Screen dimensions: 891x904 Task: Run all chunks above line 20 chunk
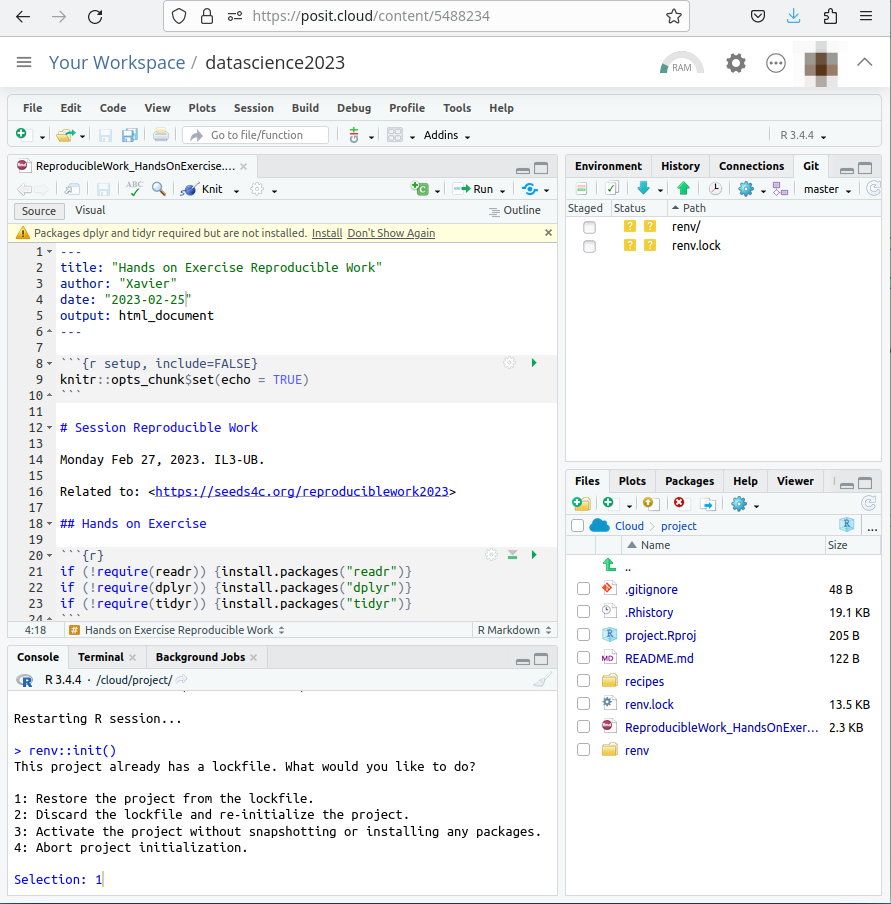[x=512, y=555]
